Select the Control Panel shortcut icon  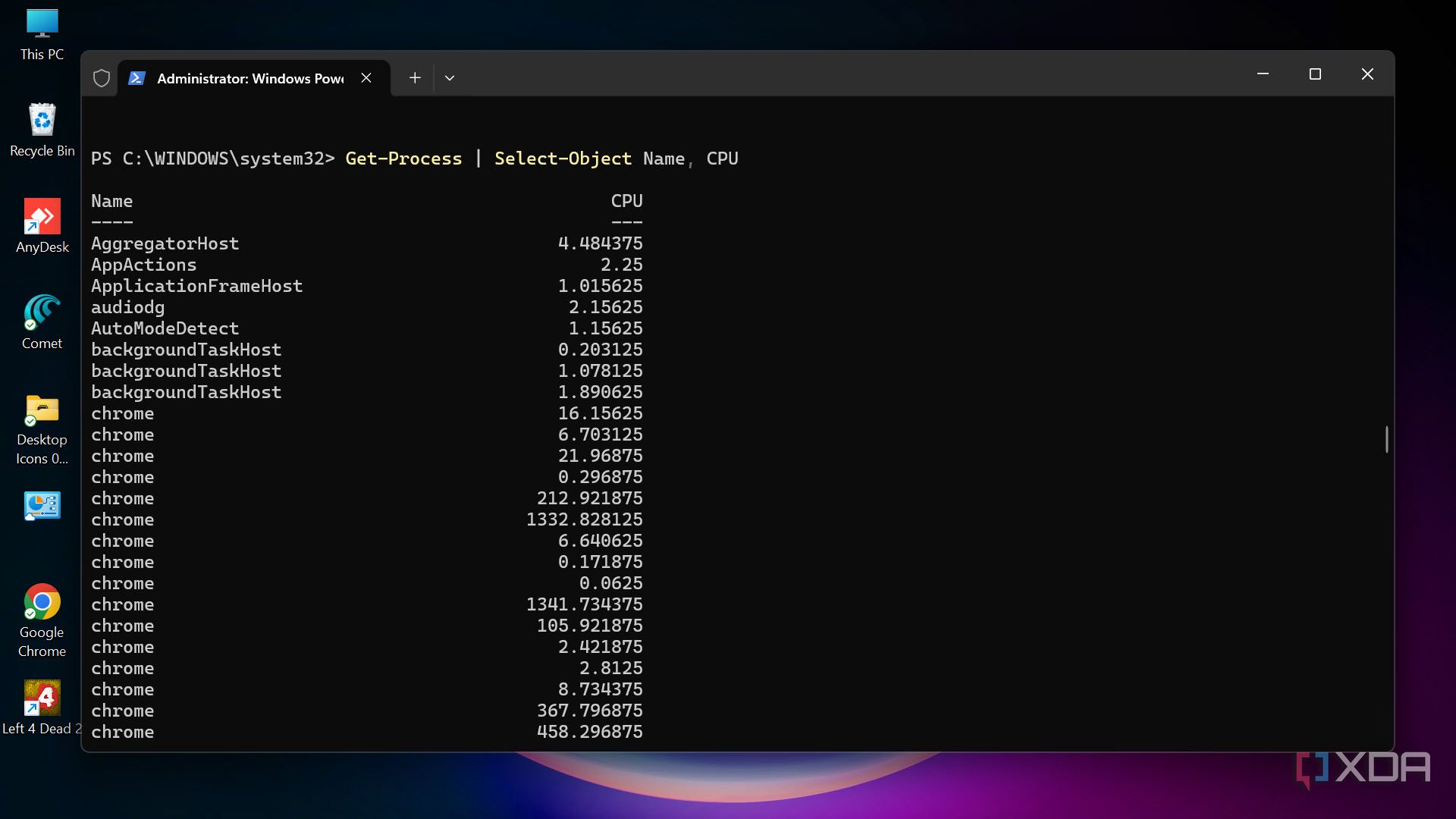point(42,506)
